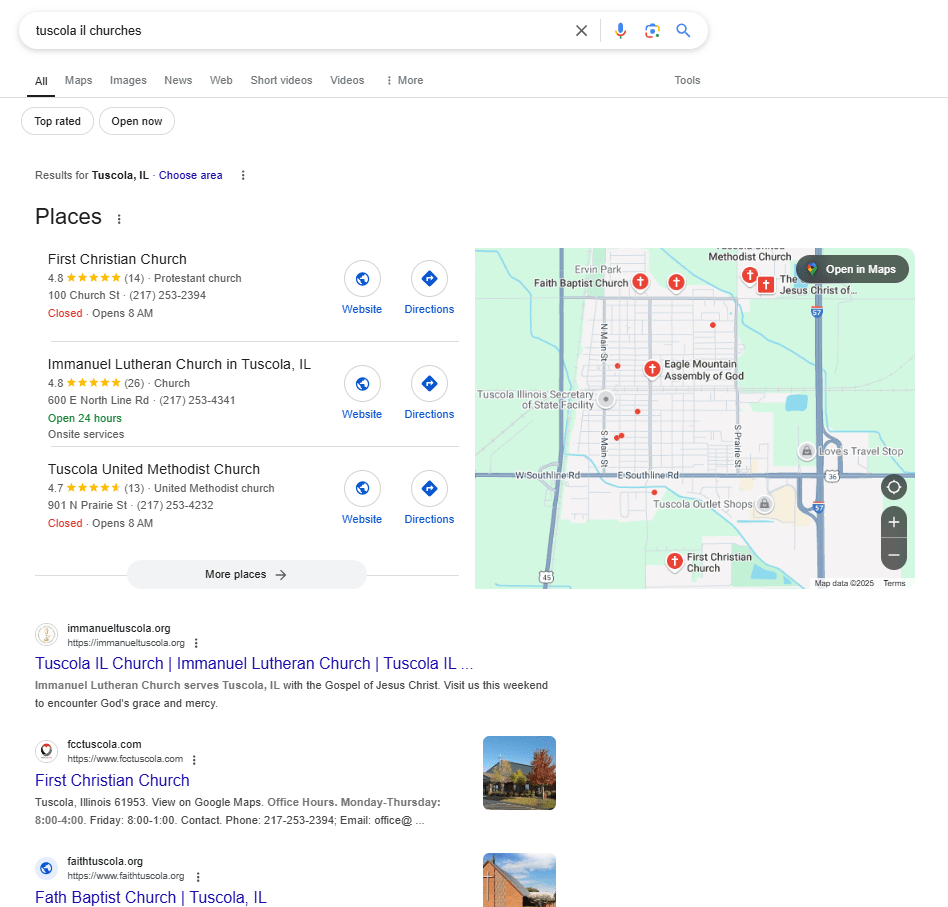Open Google Lens image search
948x907 pixels.
[x=652, y=31]
